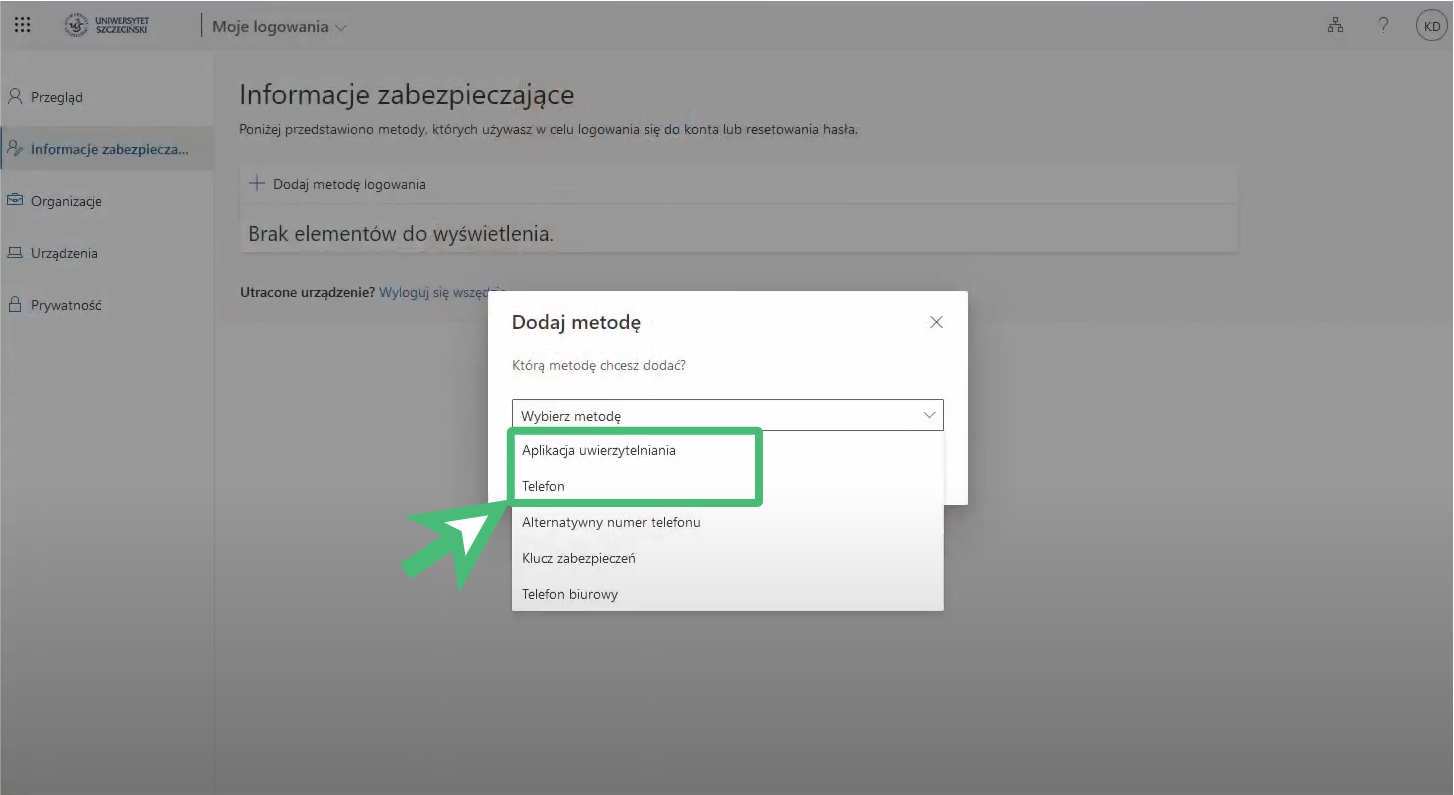Close the Dodaj metodę dialog
The height and width of the screenshot is (795, 1454).
[936, 322]
